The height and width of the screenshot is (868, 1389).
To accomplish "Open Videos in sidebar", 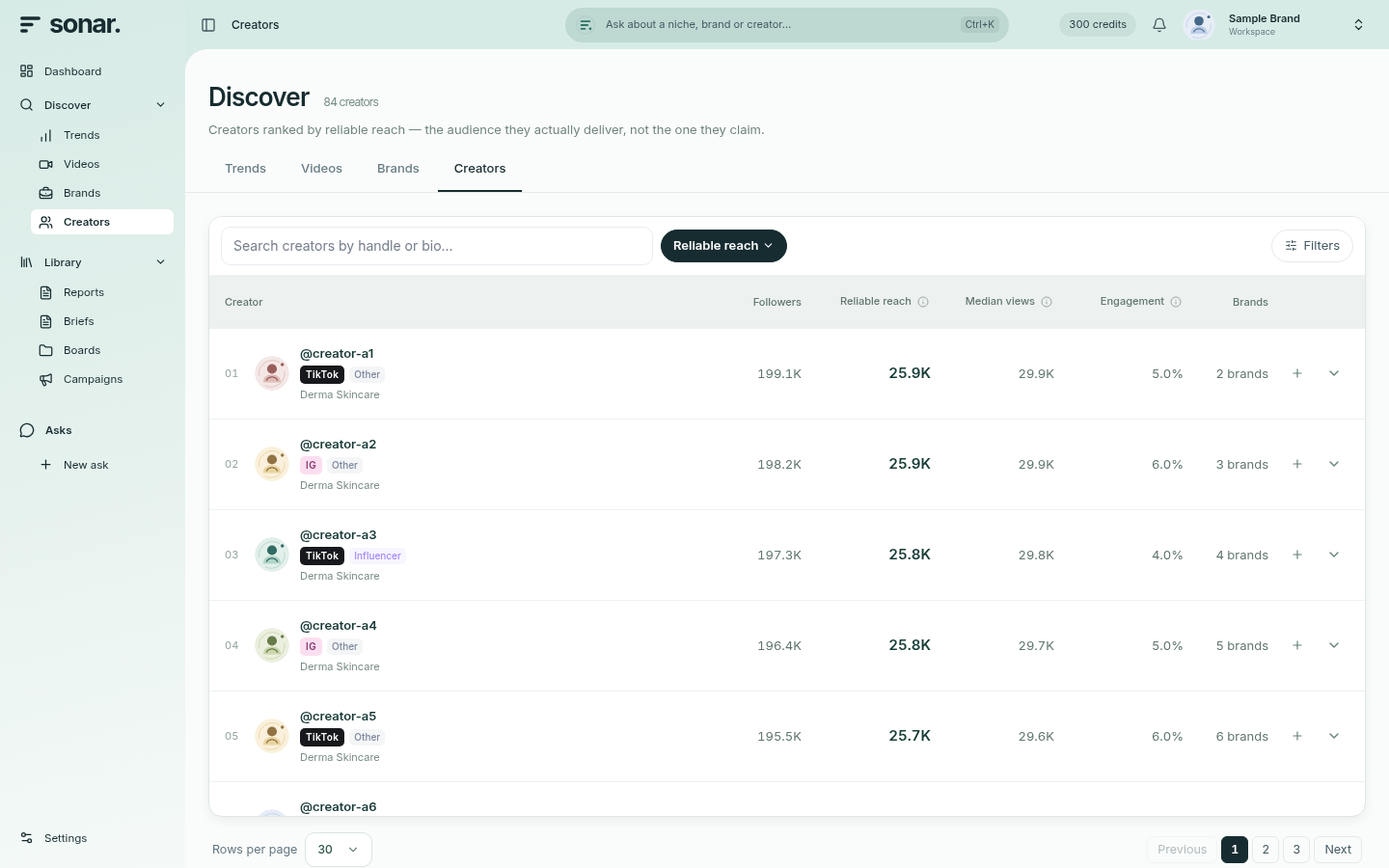I will [x=102, y=164].
